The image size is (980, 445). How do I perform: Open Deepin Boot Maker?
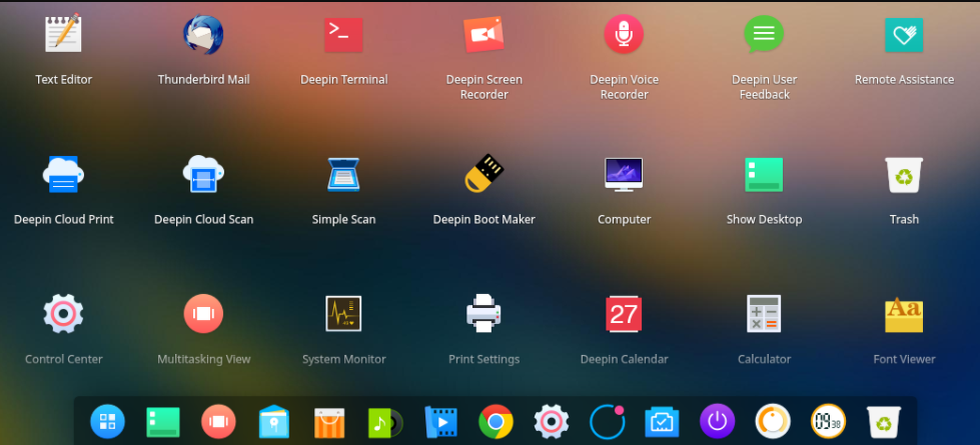click(x=484, y=174)
